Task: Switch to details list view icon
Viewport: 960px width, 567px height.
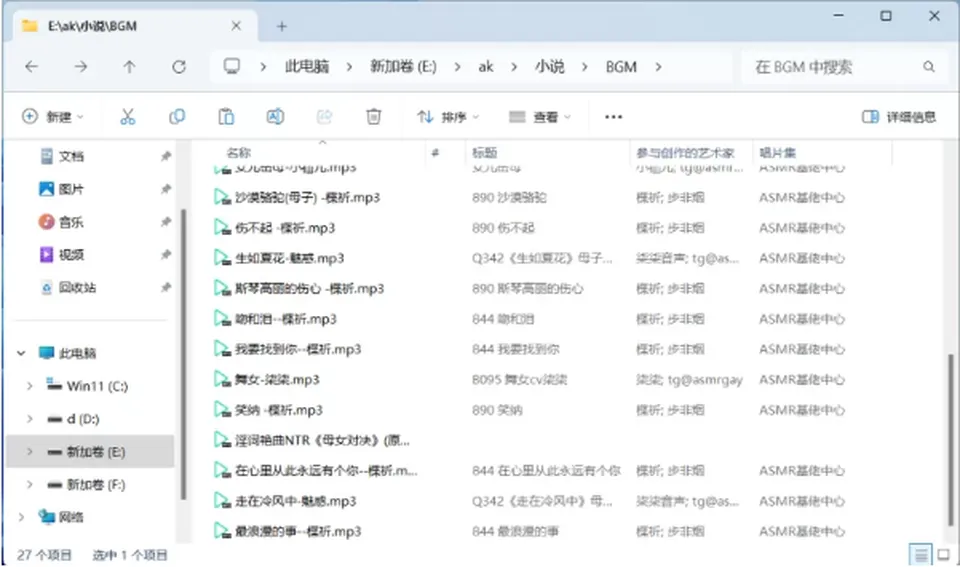Action: tap(920, 555)
